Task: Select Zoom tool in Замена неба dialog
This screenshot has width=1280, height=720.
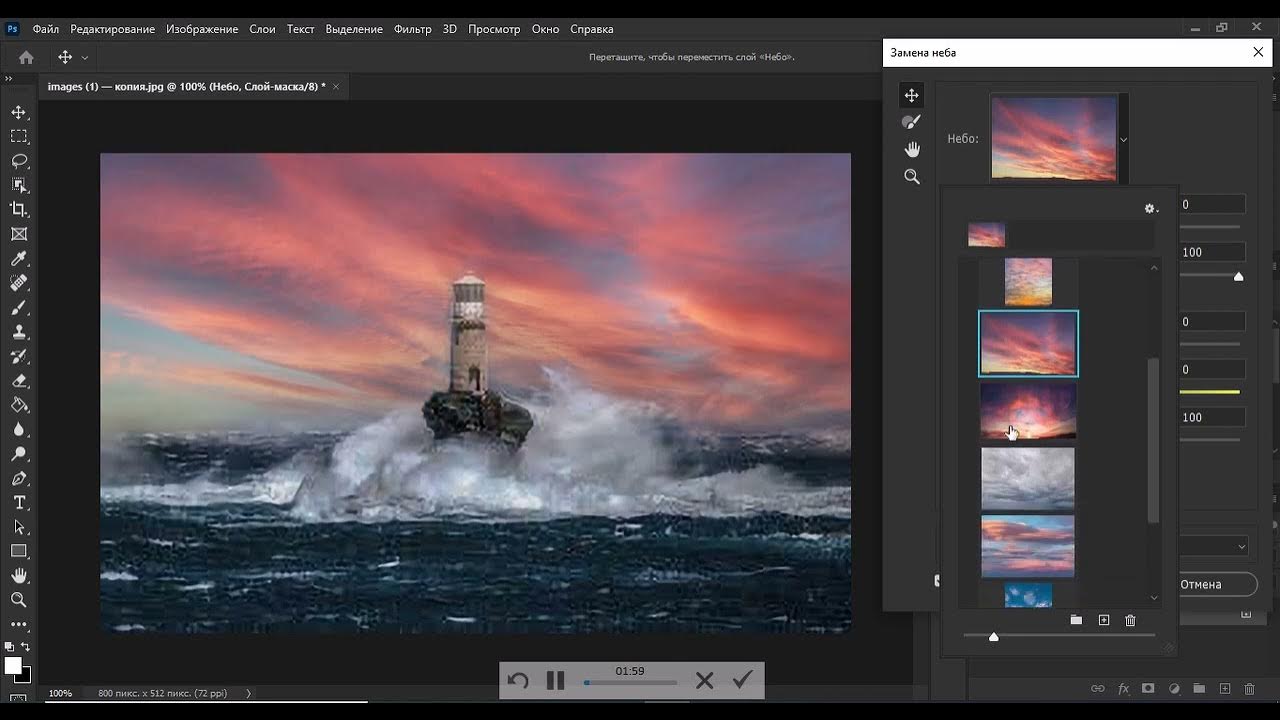Action: pyautogui.click(x=911, y=176)
